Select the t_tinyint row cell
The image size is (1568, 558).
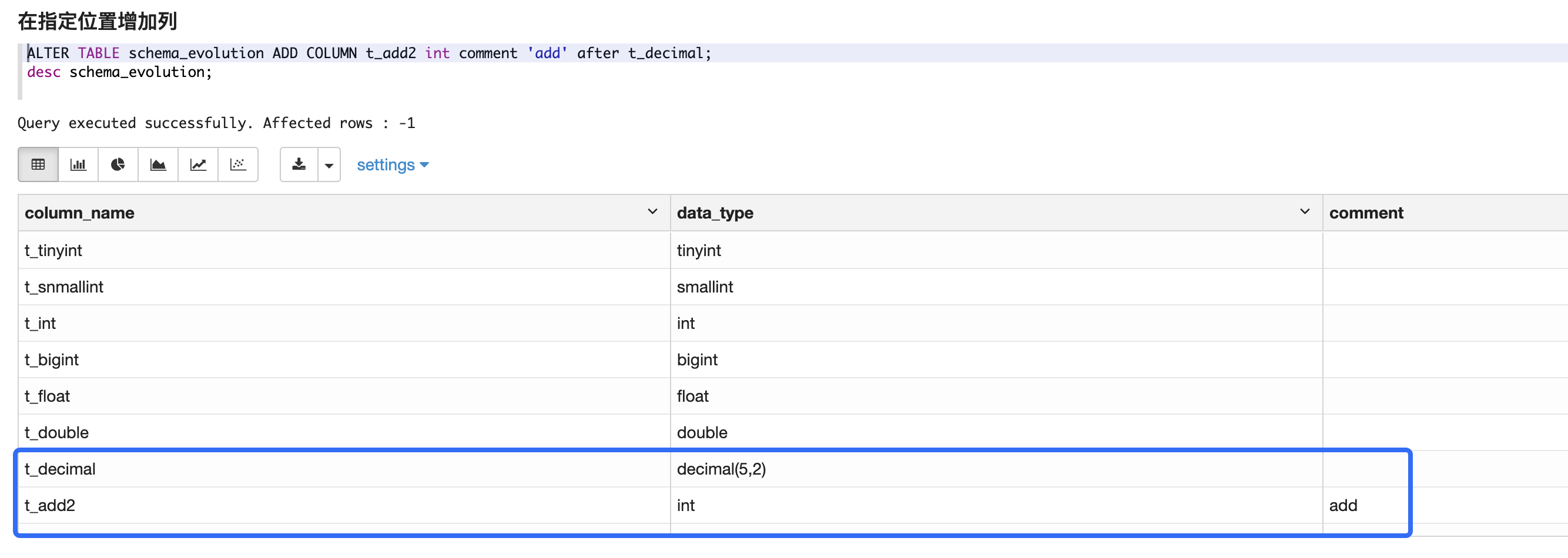click(x=53, y=250)
